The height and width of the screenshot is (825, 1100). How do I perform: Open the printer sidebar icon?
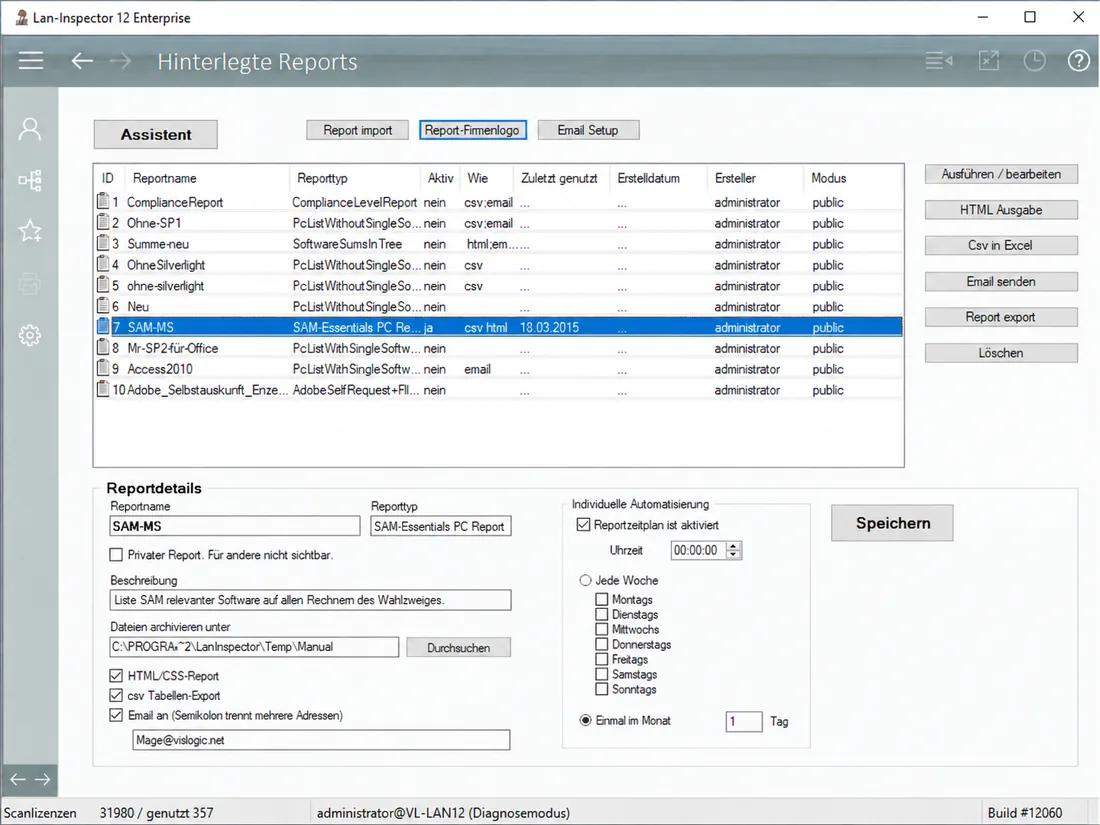click(30, 283)
